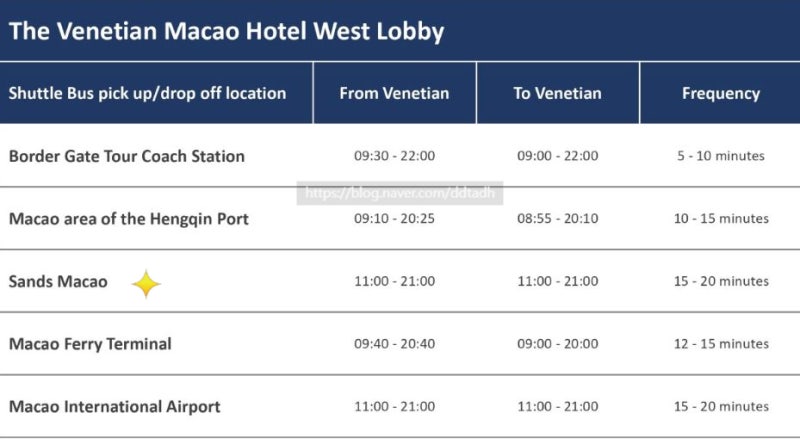Click the Frequency column header
This screenshot has height=444, width=800.
click(x=721, y=94)
